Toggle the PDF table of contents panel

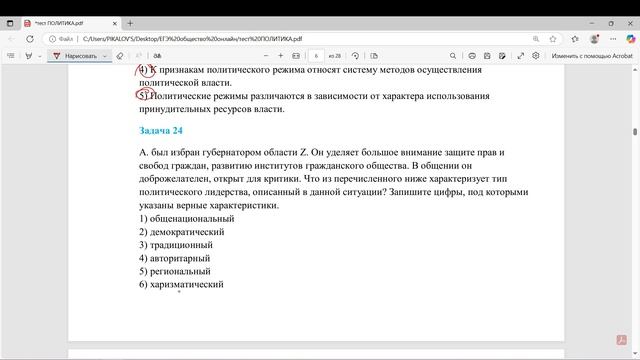[x=11, y=56]
